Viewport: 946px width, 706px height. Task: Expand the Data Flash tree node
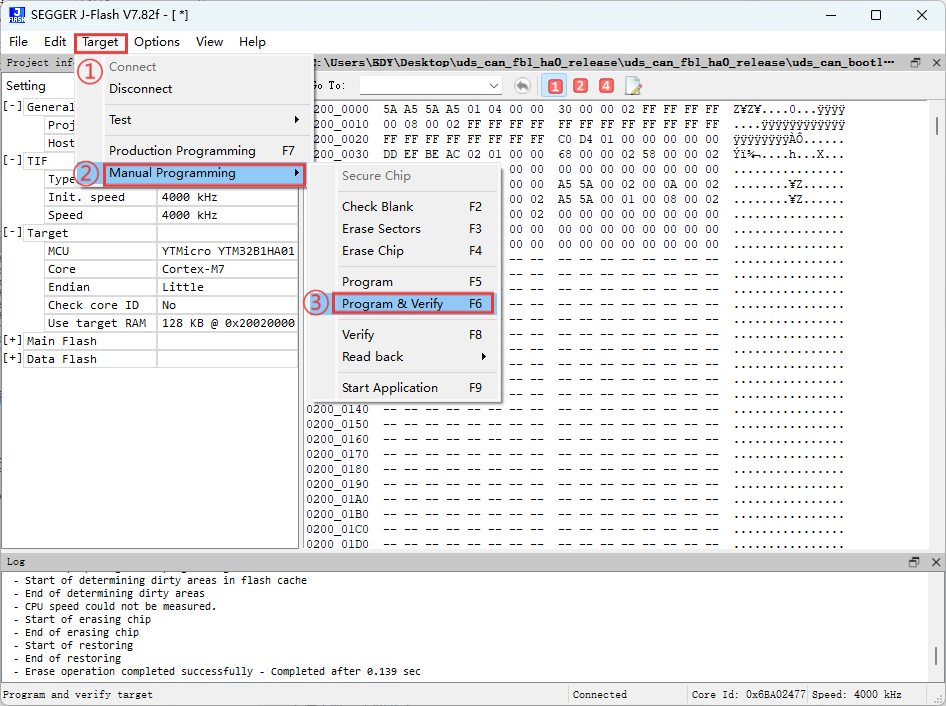click(12, 359)
